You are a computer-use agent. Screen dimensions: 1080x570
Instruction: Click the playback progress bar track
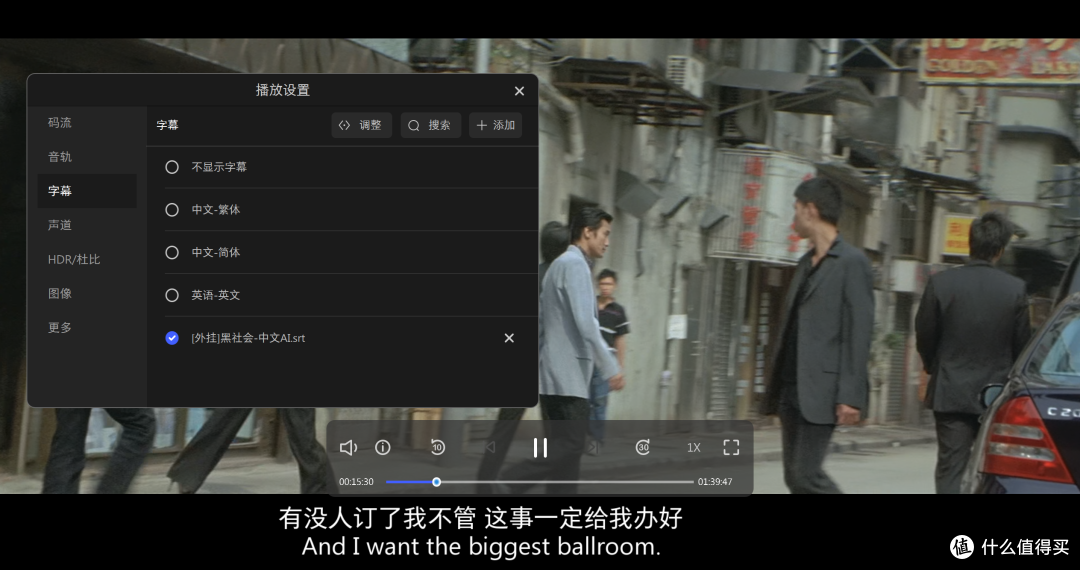pos(539,482)
